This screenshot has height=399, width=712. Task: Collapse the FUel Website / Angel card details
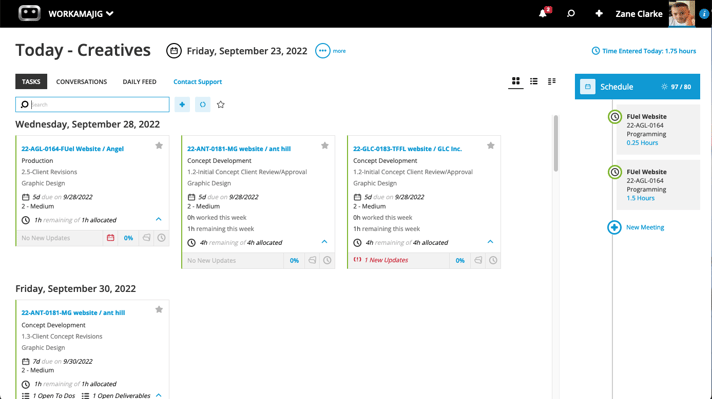pyautogui.click(x=158, y=219)
